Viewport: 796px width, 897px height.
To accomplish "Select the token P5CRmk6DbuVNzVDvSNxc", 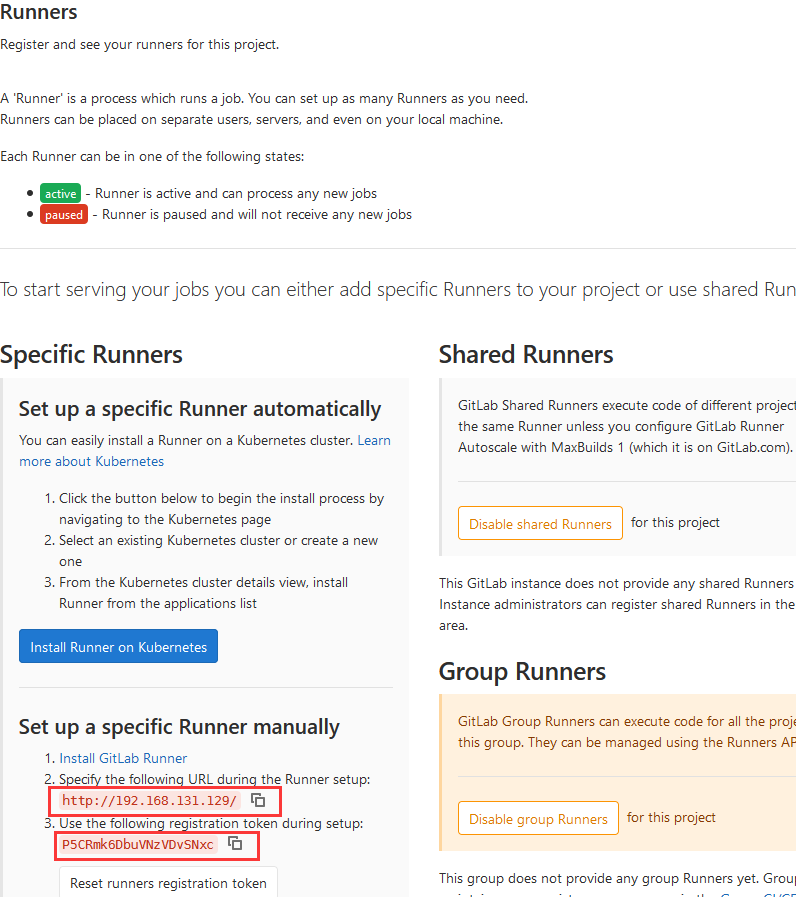I will pyautogui.click(x=138, y=844).
